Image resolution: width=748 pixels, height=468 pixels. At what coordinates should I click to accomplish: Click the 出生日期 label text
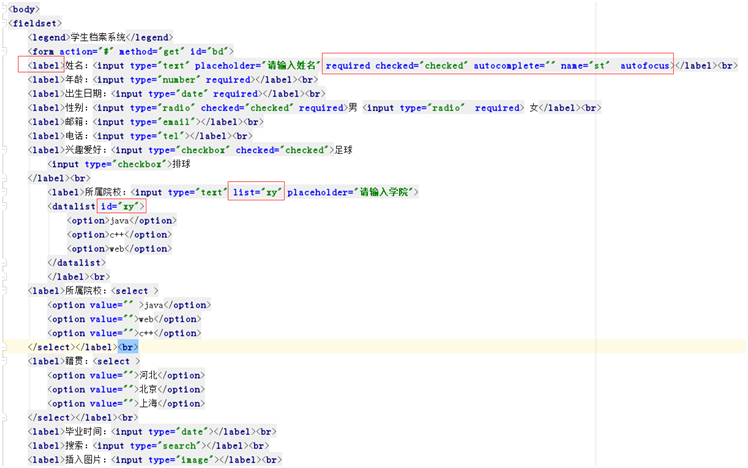click(x=83, y=94)
